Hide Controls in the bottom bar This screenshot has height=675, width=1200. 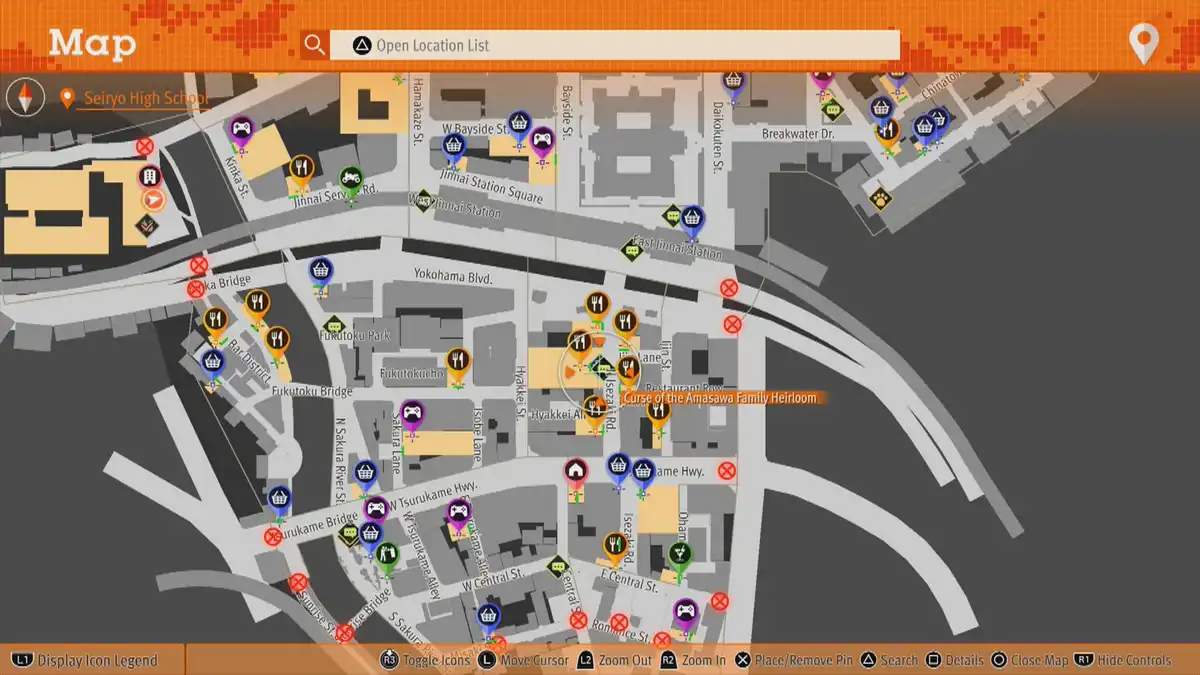coord(1123,660)
